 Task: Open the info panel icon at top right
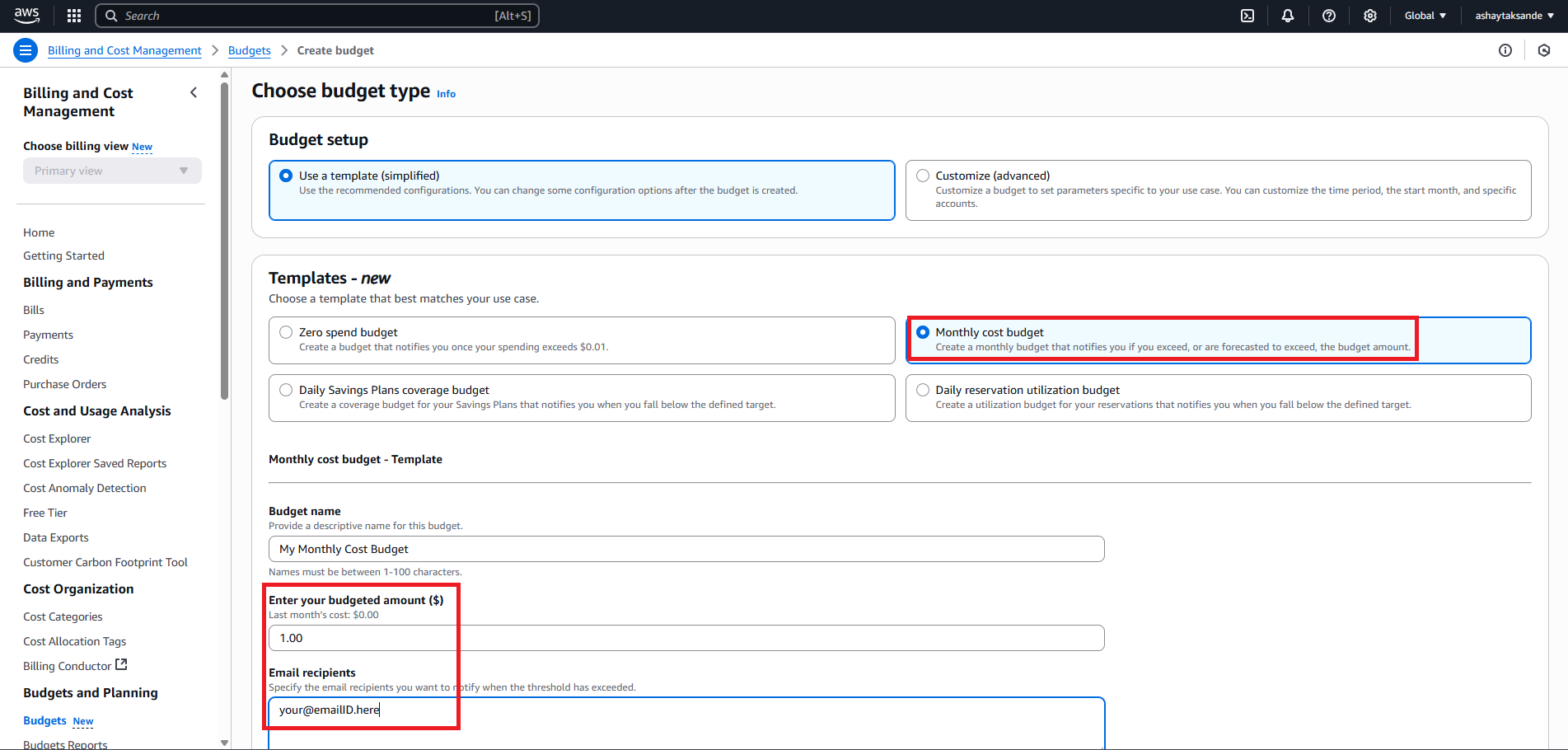click(1505, 50)
